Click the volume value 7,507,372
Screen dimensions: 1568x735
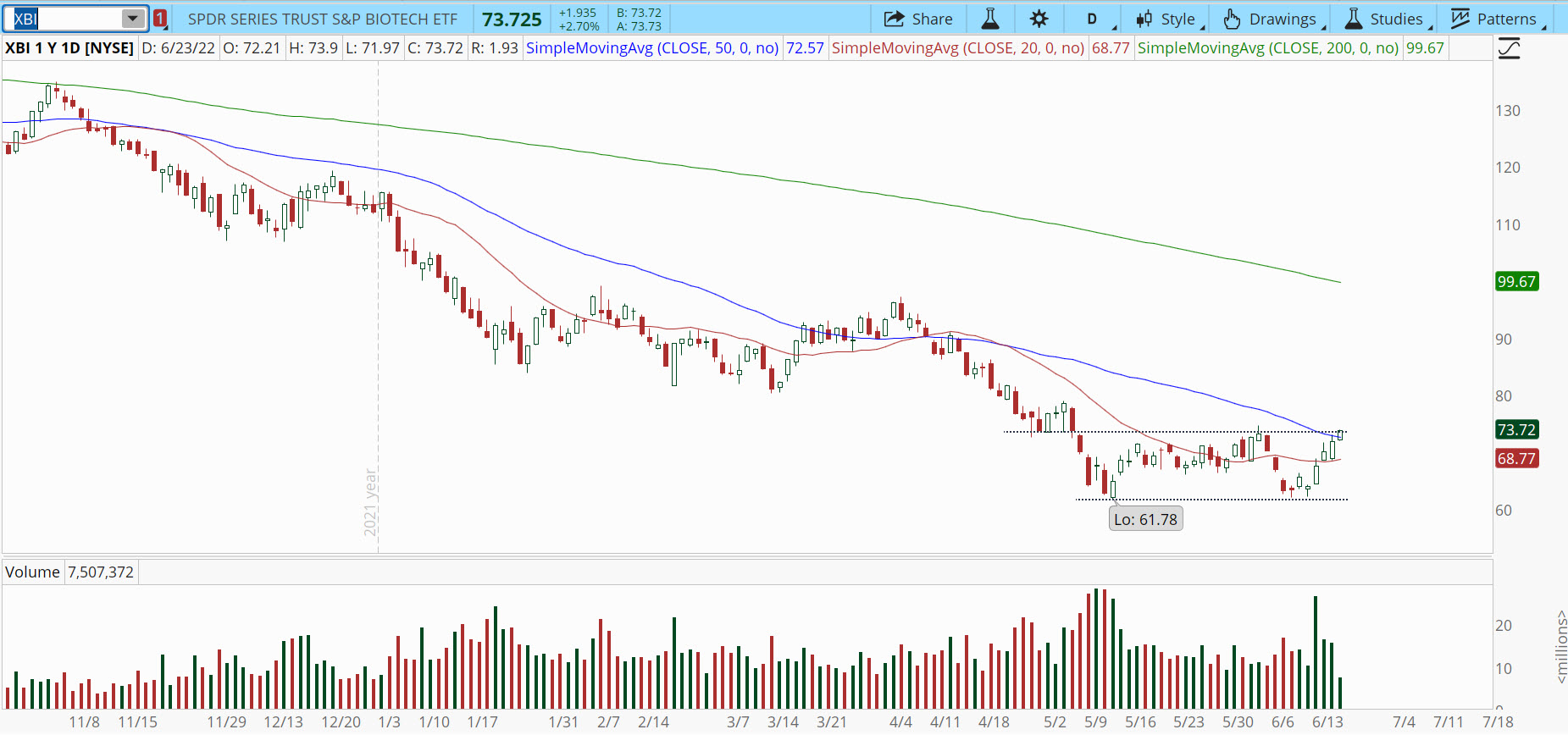pos(101,572)
